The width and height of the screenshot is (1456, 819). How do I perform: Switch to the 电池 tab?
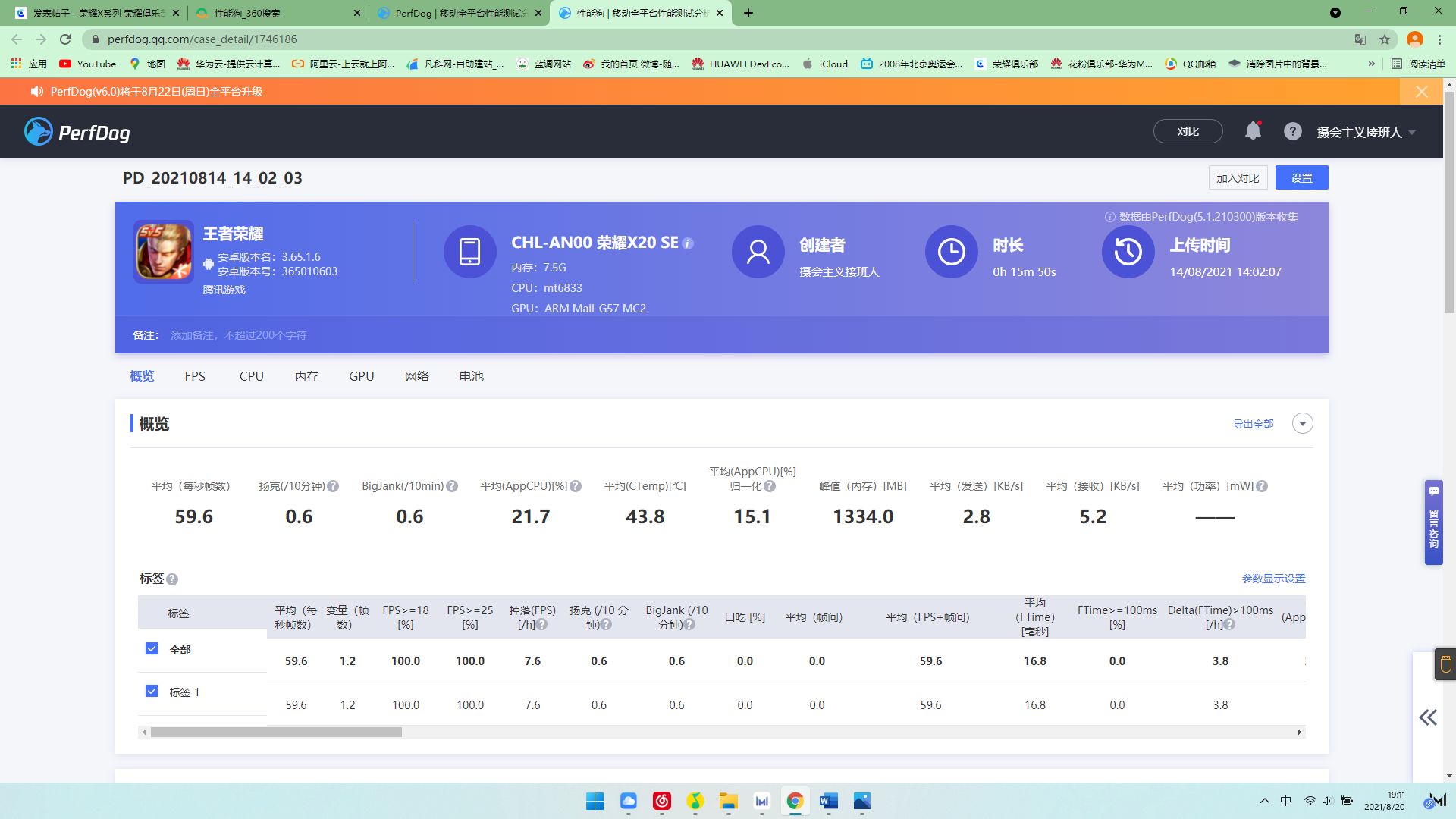(472, 376)
